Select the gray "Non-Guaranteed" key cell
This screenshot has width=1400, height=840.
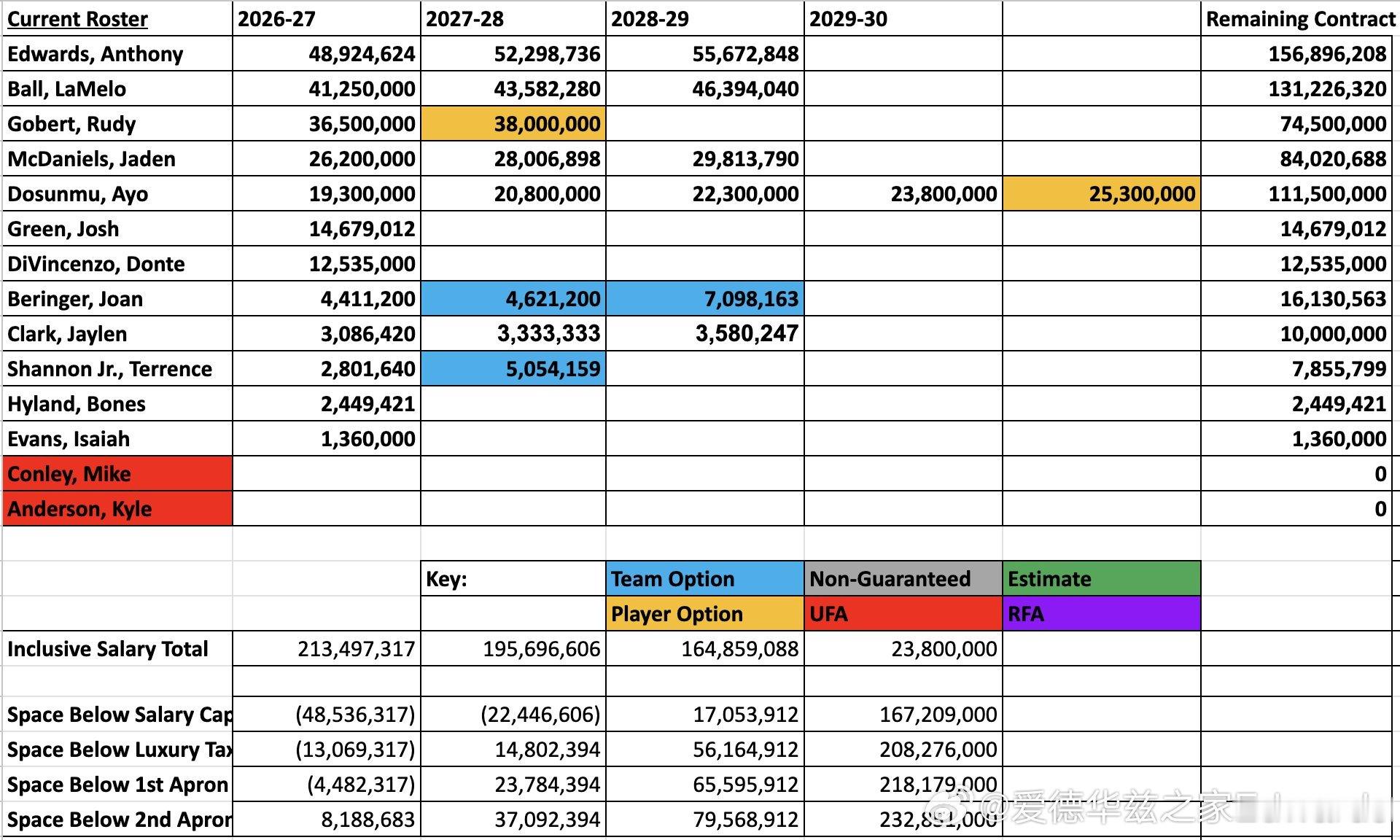903,578
